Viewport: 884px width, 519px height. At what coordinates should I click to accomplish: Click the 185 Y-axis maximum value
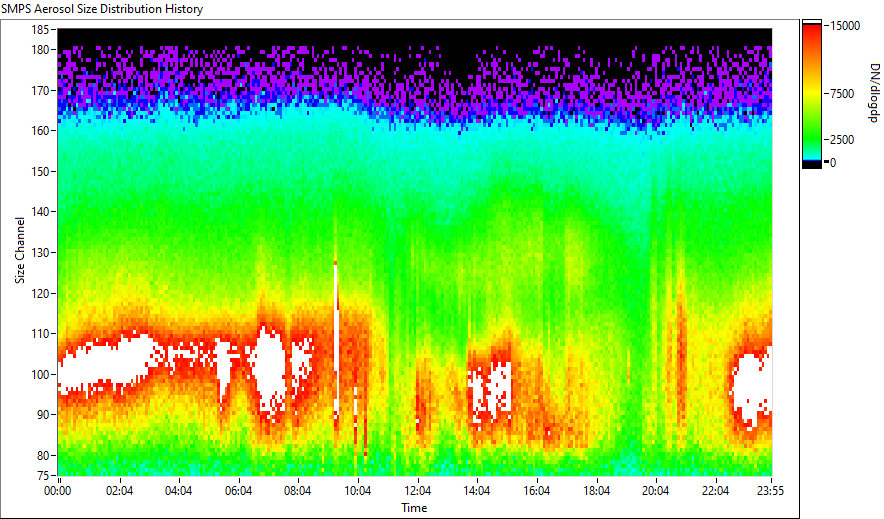pyautogui.click(x=40, y=30)
